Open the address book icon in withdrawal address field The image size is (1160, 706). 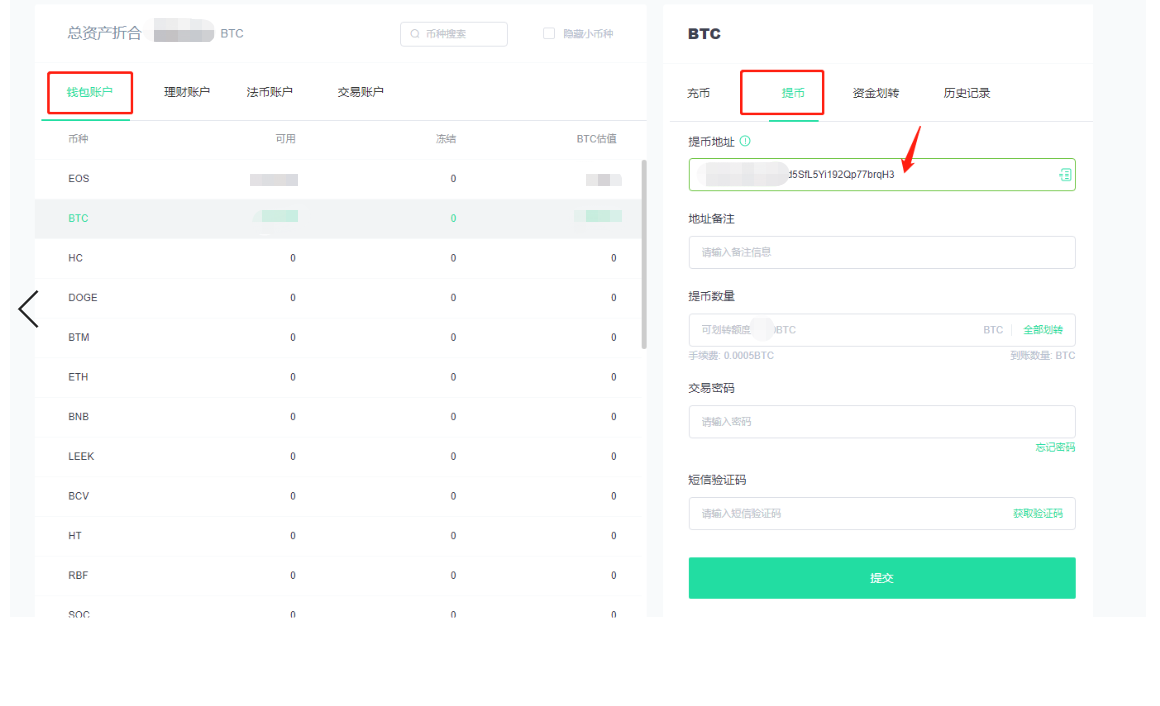click(1065, 175)
